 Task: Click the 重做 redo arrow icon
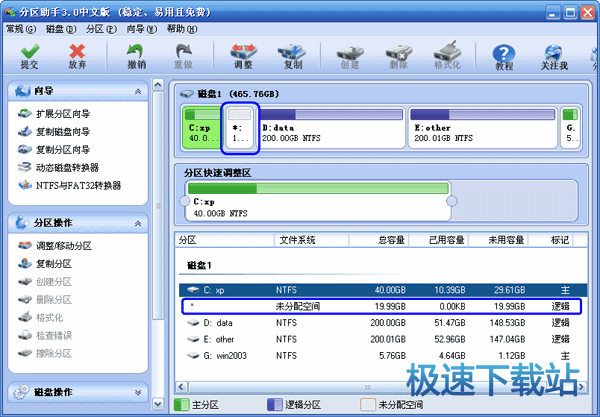click(183, 52)
